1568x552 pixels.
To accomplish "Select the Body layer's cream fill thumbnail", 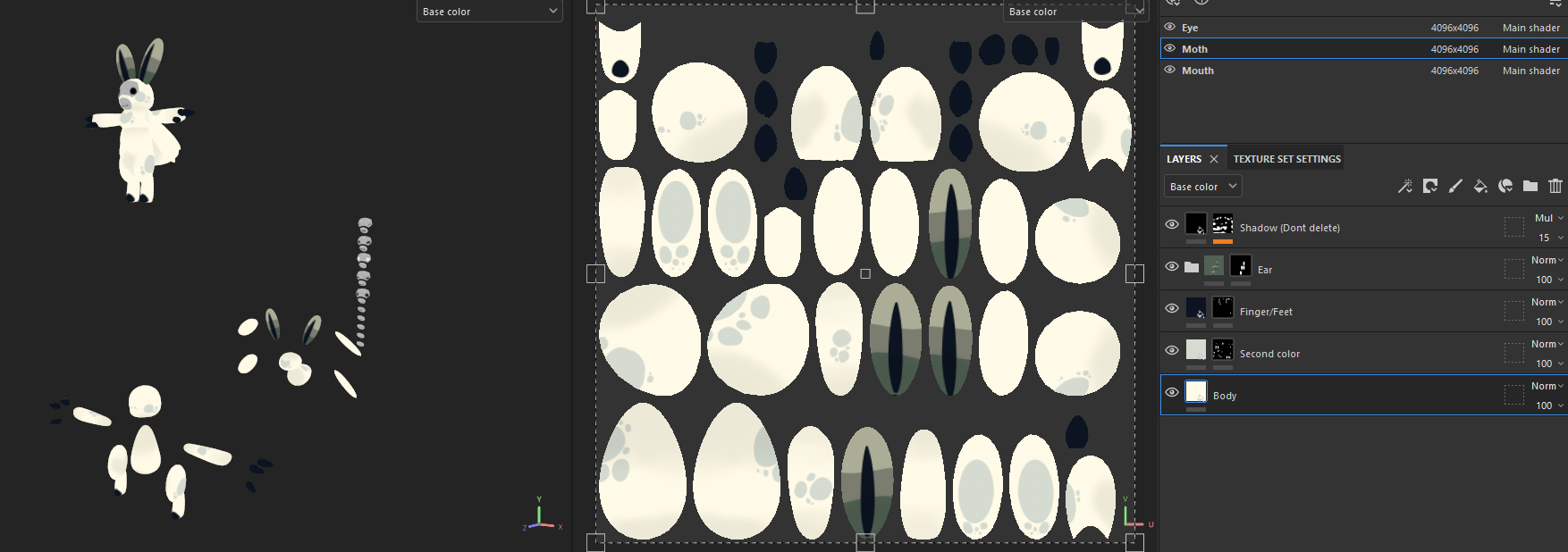I will 1196,391.
